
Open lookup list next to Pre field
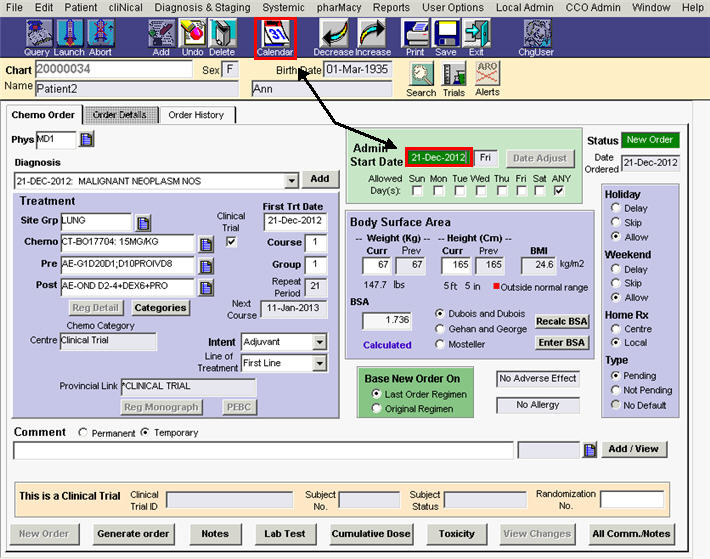tap(206, 266)
